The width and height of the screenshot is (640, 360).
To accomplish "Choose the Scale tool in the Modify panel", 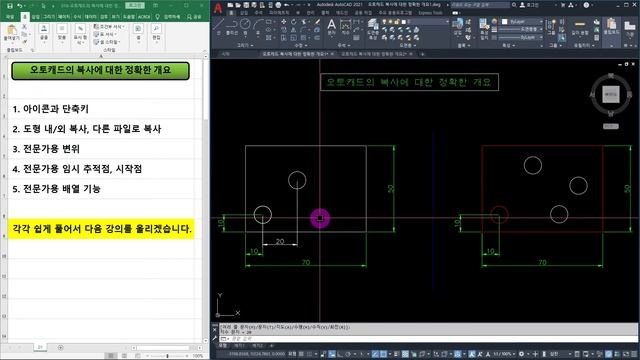I will pos(294,38).
